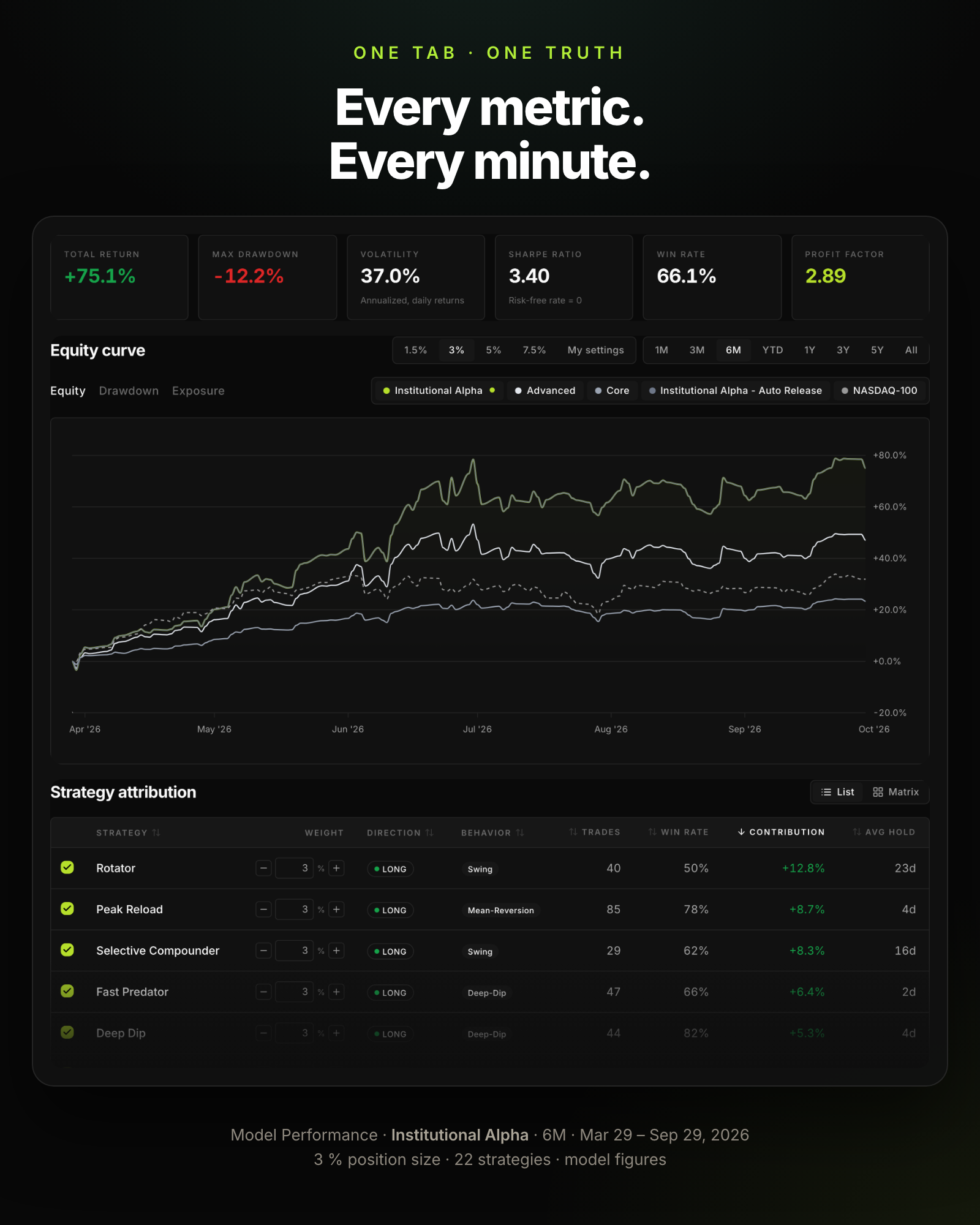Viewport: 980px width, 1225px height.
Task: Decrease Rotator weight with minus button
Action: pos(263,868)
